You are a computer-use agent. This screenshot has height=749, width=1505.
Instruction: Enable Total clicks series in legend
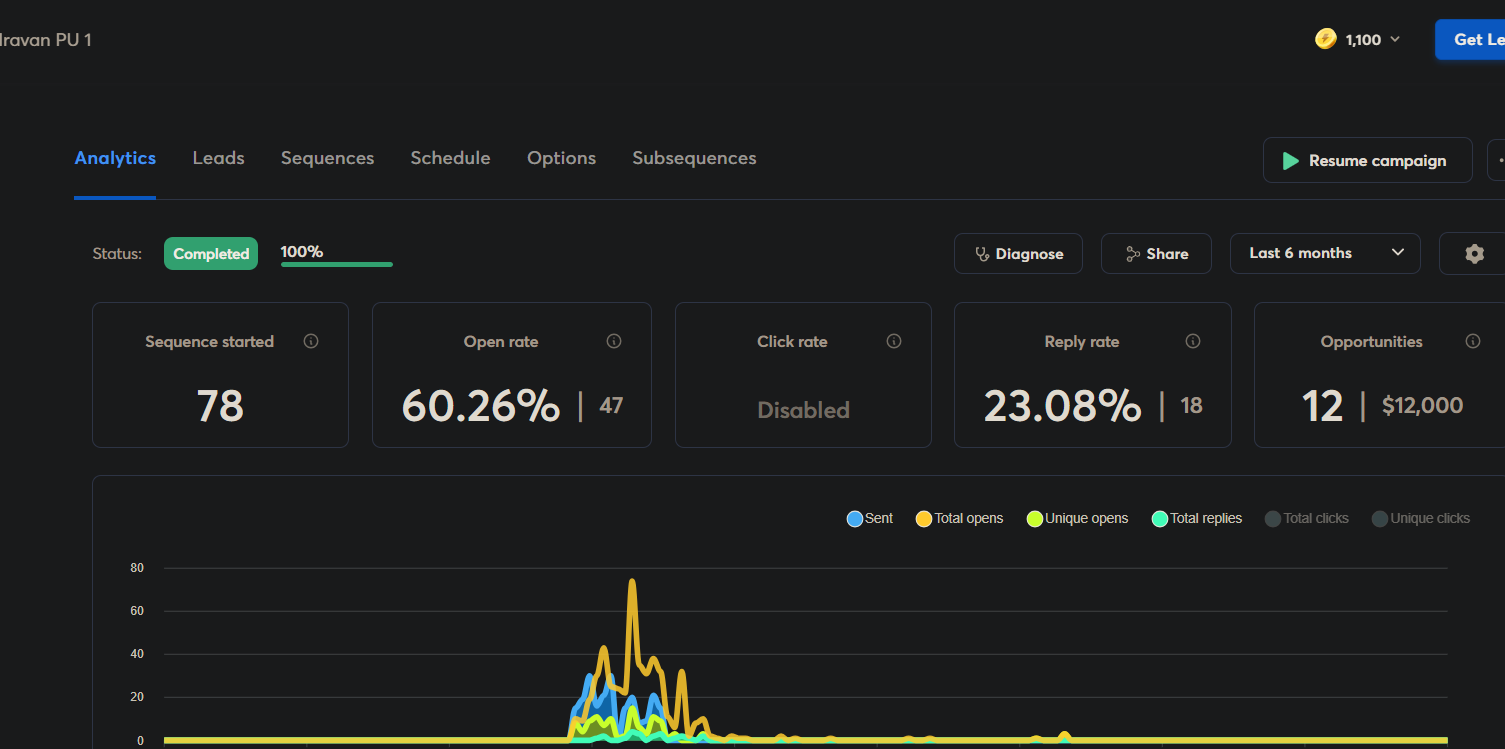click(1307, 518)
